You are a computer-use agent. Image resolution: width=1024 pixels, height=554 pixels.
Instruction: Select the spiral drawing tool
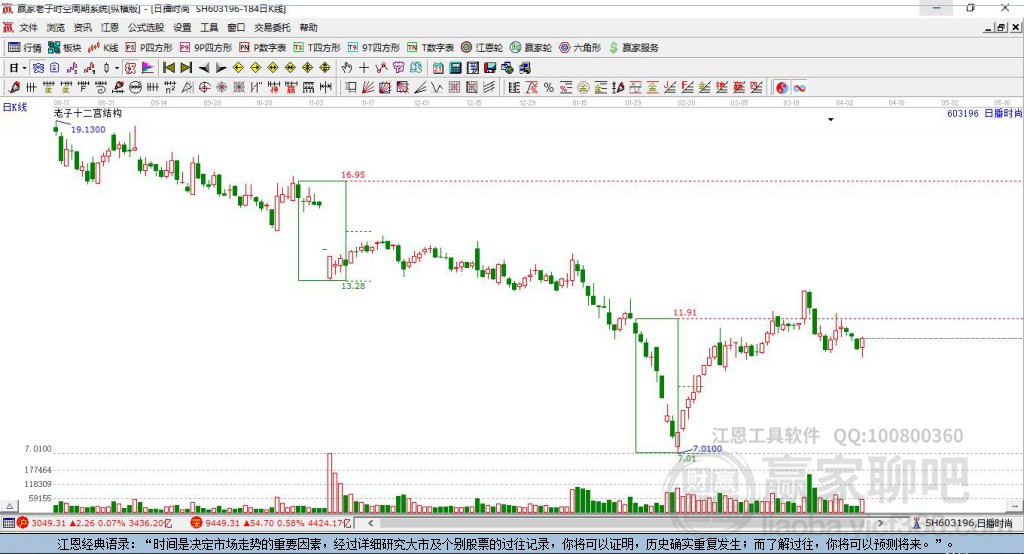101,88
